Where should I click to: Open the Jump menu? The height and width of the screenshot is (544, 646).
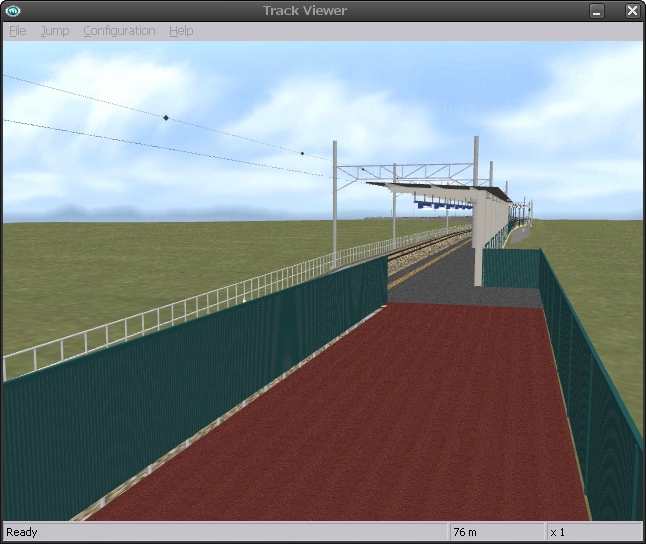pyautogui.click(x=55, y=31)
